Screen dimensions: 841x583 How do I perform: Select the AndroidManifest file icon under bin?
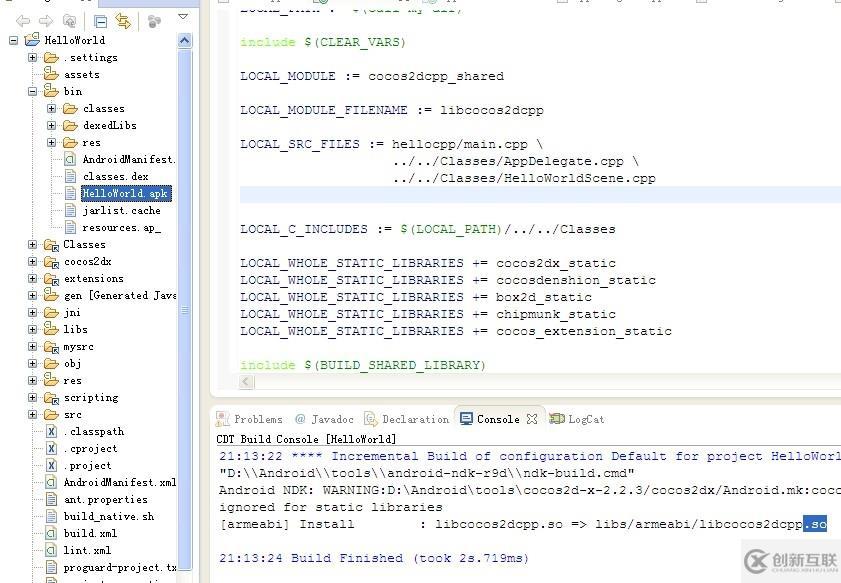click(x=70, y=159)
